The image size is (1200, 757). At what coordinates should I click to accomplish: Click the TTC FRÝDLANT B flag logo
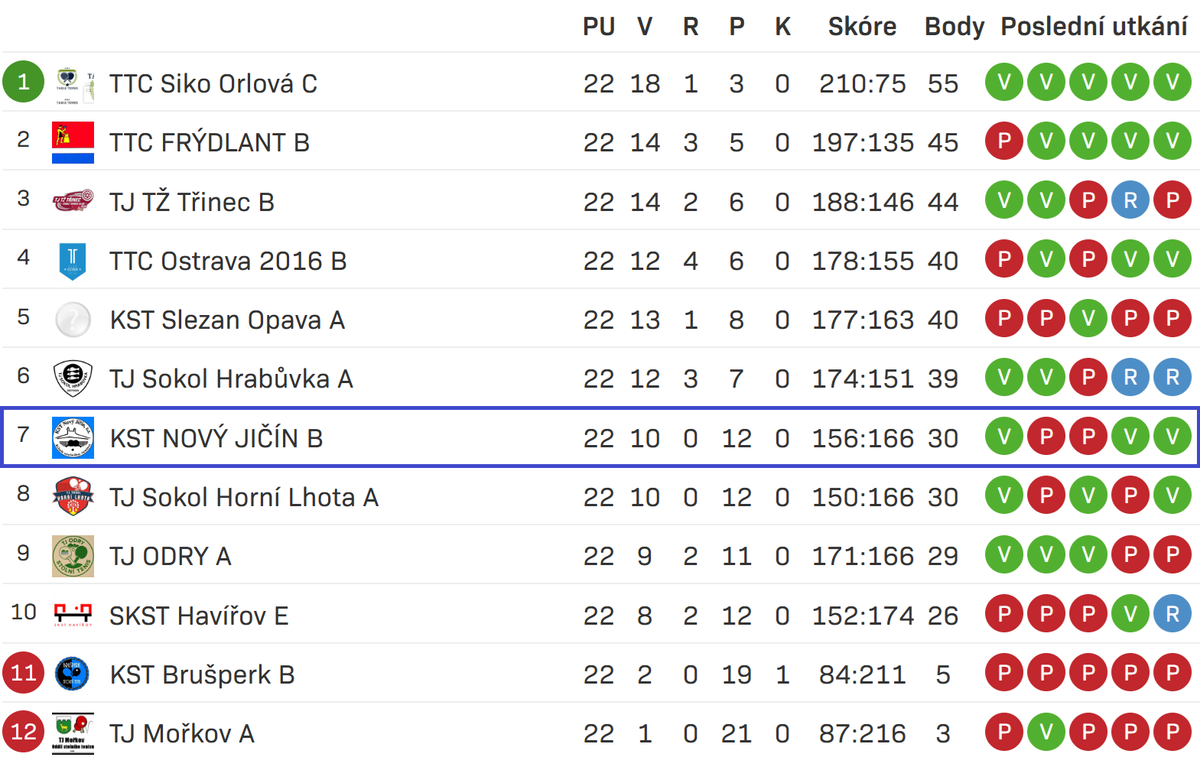pos(73,143)
